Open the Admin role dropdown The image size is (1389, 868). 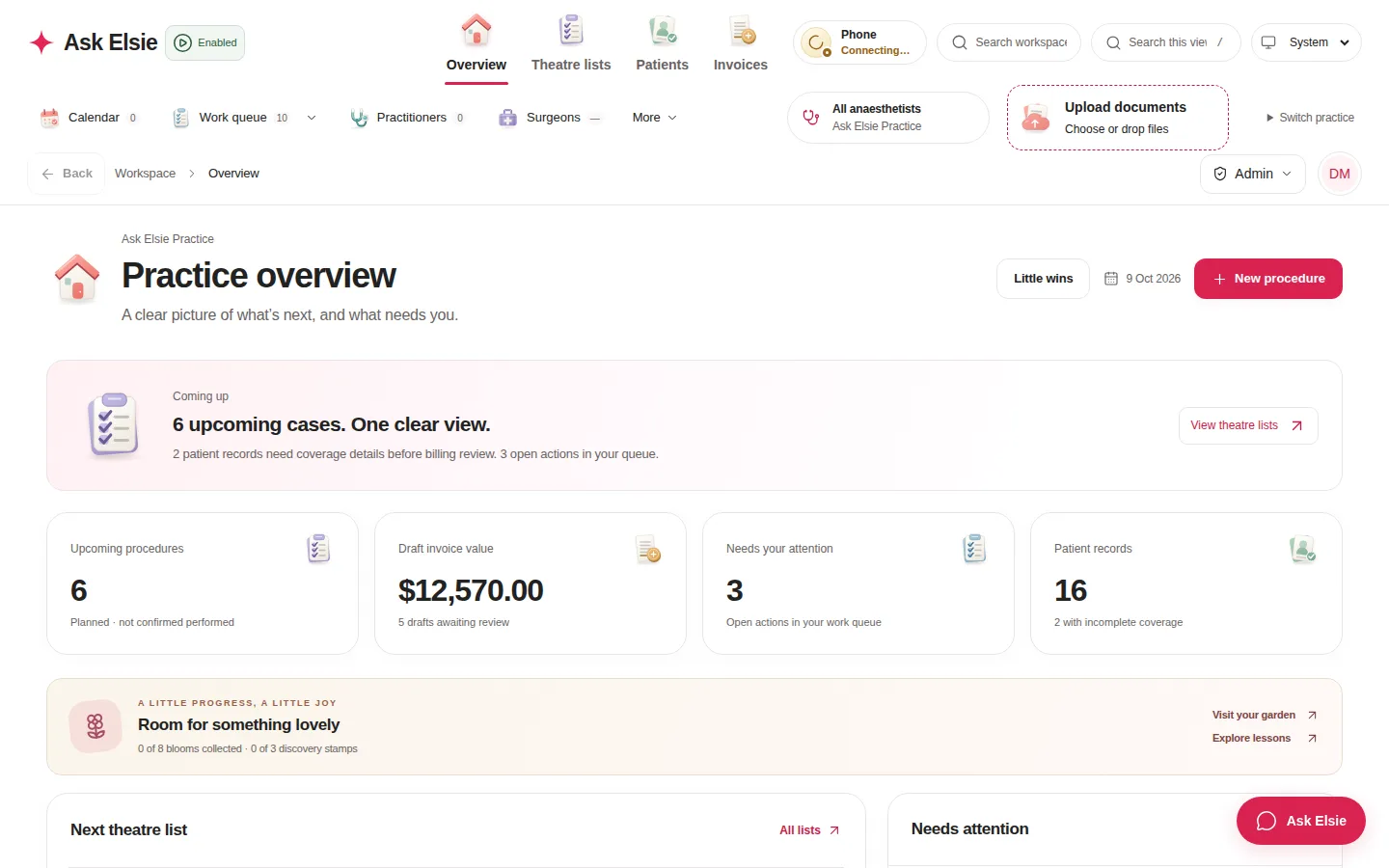click(x=1253, y=174)
